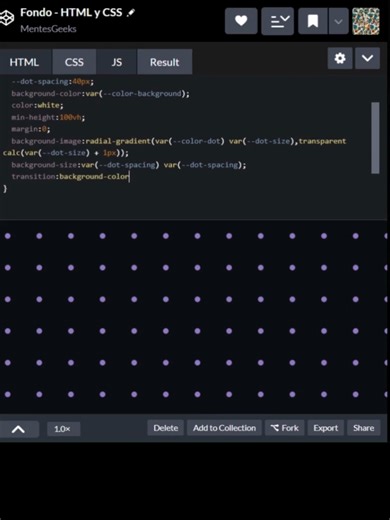
Task: Expand editor options chevron dropdown
Action: point(367,58)
